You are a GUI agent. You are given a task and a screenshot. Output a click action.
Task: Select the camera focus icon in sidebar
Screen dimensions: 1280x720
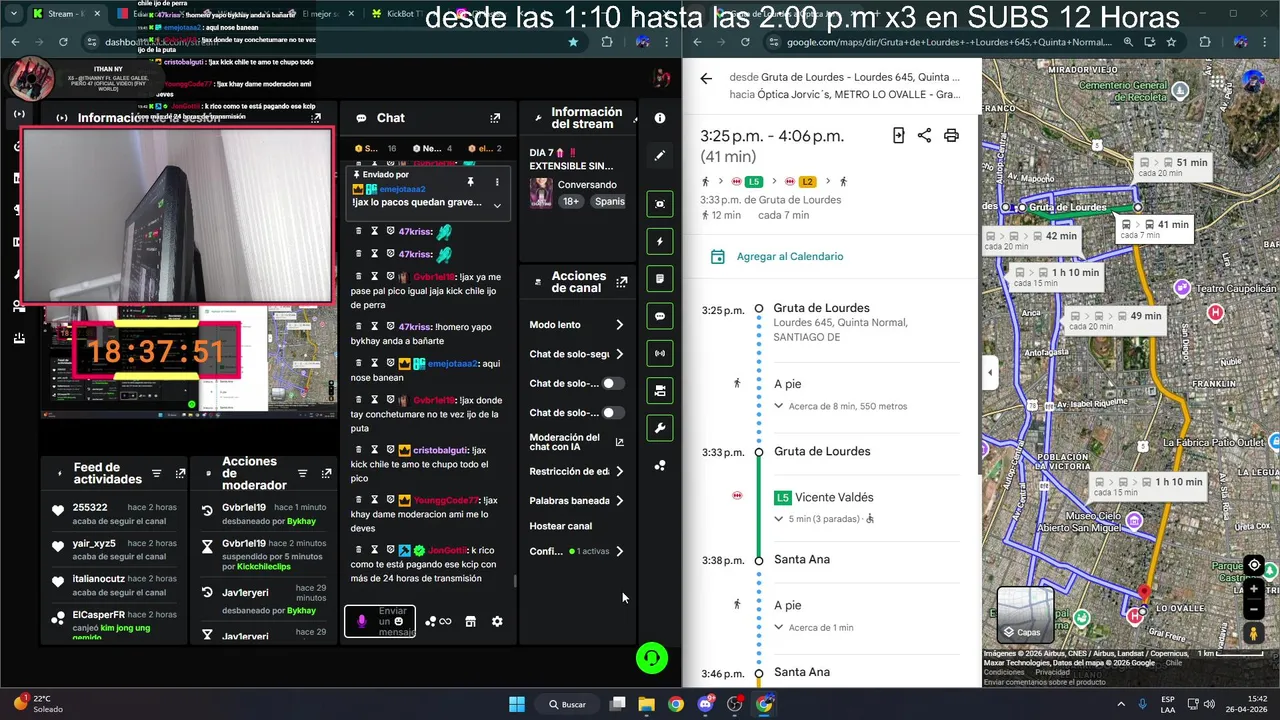click(660, 204)
